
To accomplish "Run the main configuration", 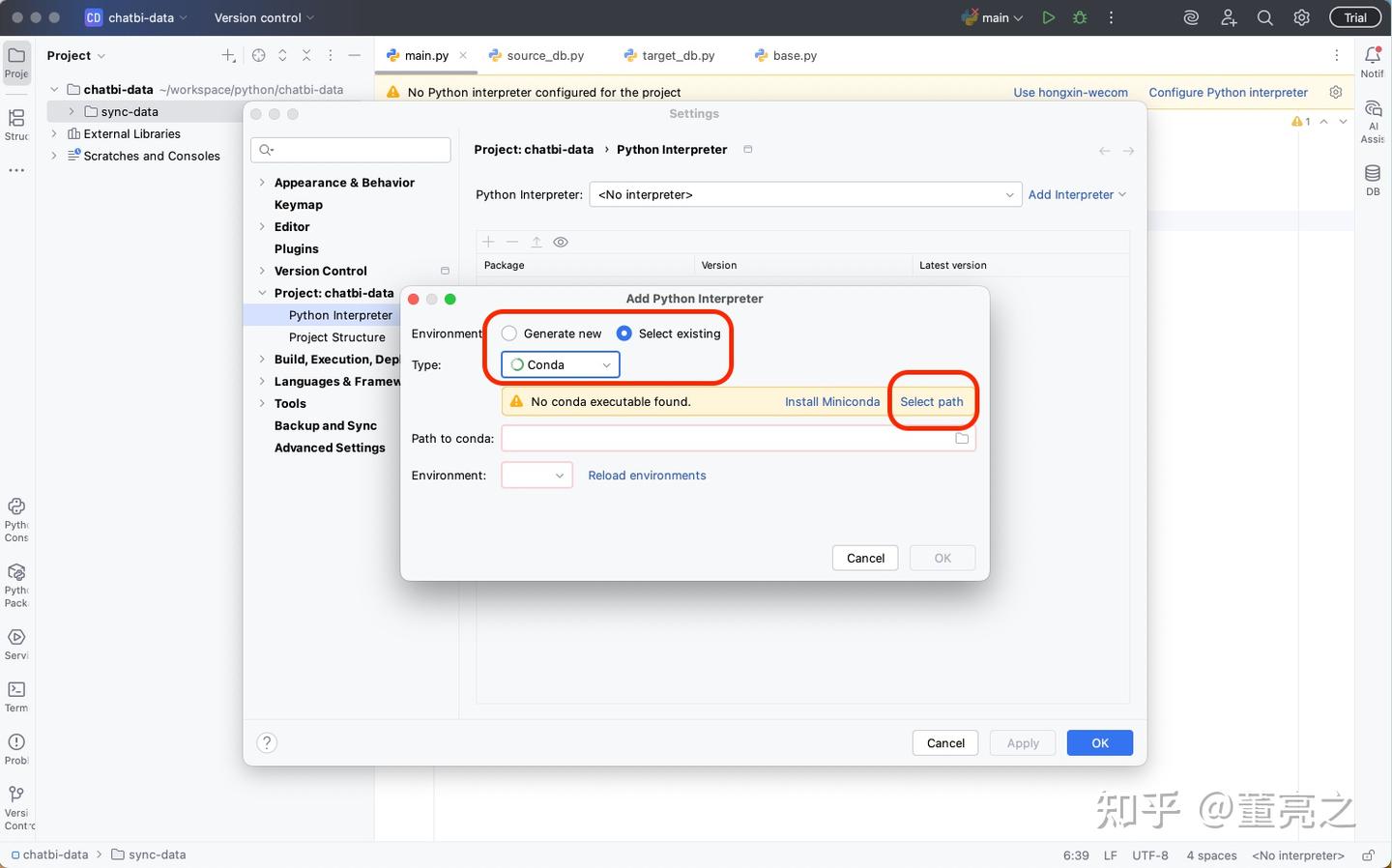I will [1048, 17].
